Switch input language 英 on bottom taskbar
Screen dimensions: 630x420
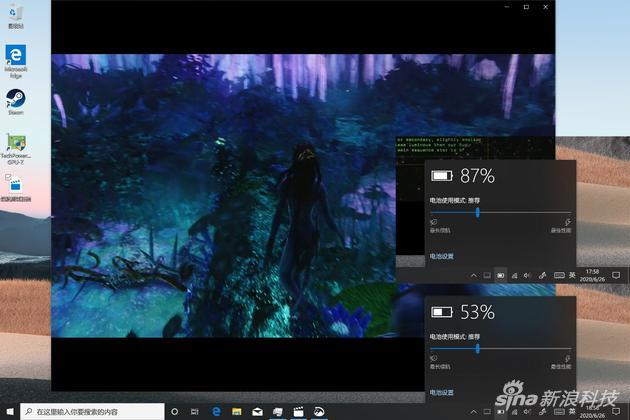click(x=572, y=412)
